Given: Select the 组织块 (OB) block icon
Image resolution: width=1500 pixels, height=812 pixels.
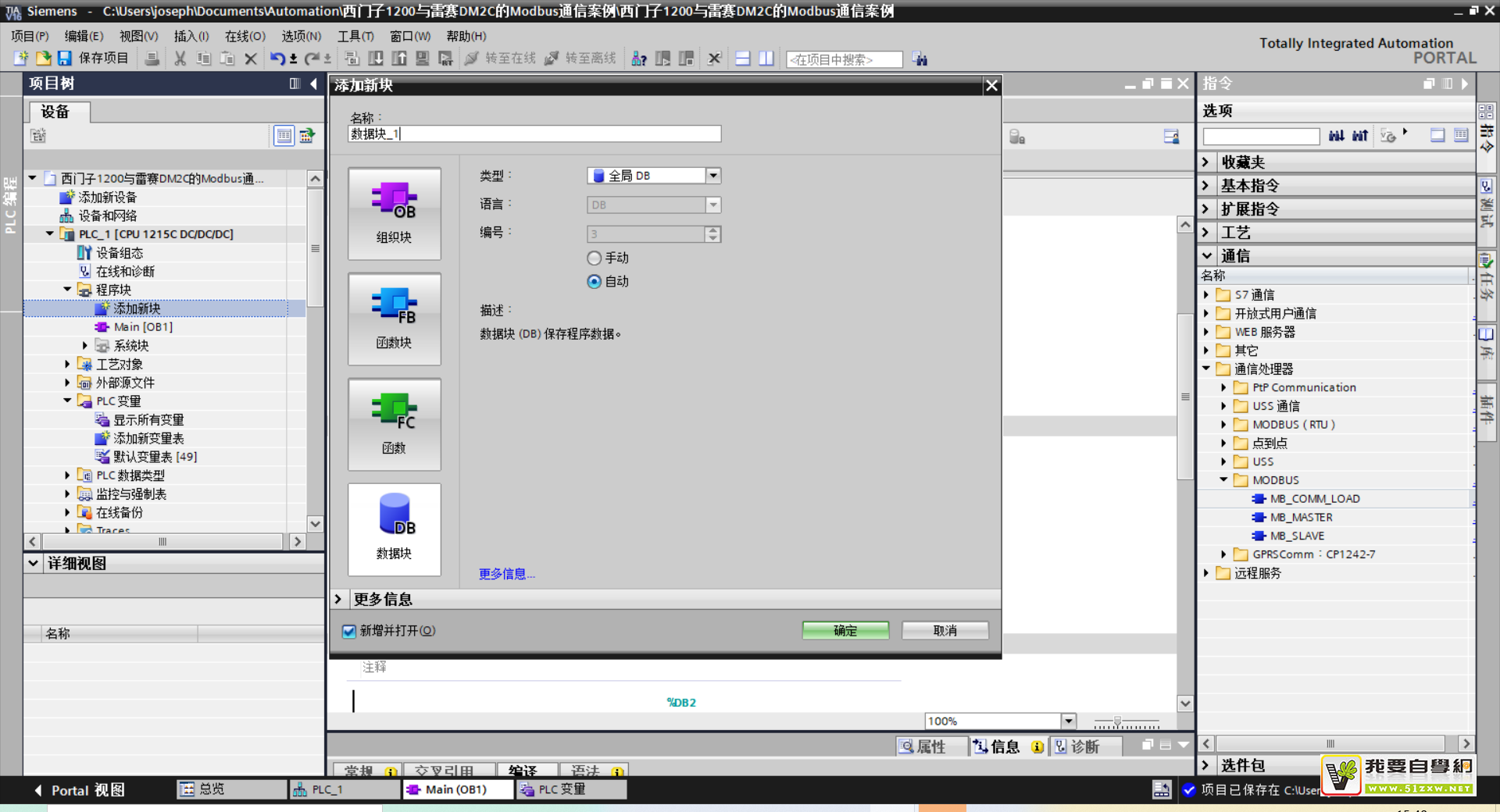Looking at the screenshot, I should [x=394, y=212].
